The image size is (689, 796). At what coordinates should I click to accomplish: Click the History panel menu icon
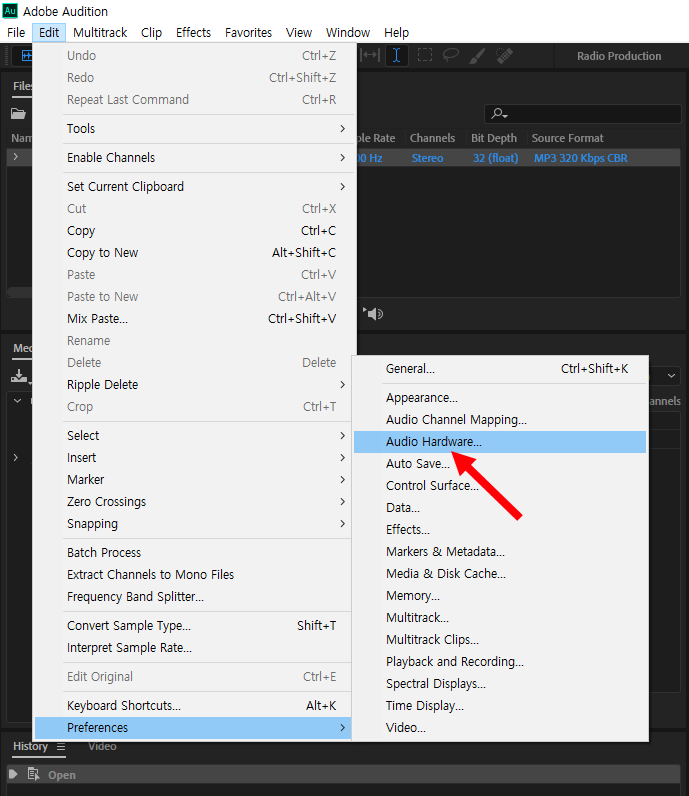click(61, 747)
